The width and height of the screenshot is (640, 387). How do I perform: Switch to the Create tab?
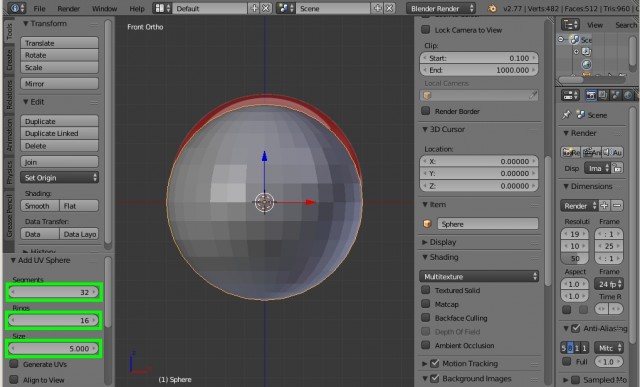9,60
